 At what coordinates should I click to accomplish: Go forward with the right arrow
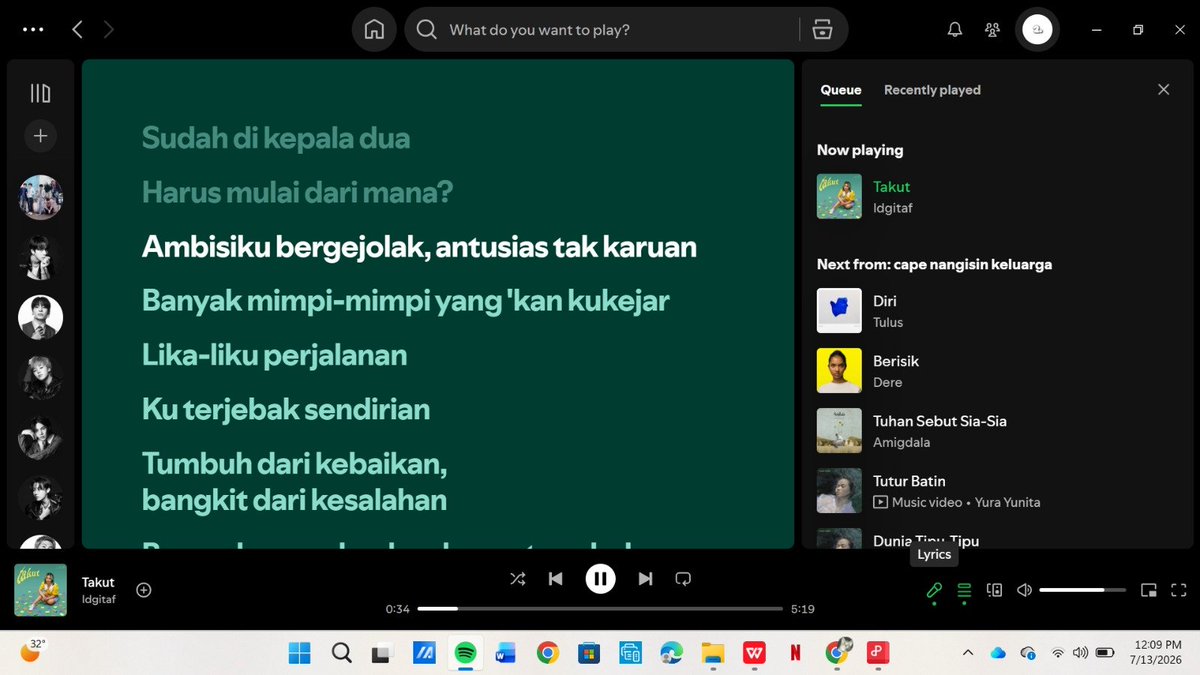[108, 30]
